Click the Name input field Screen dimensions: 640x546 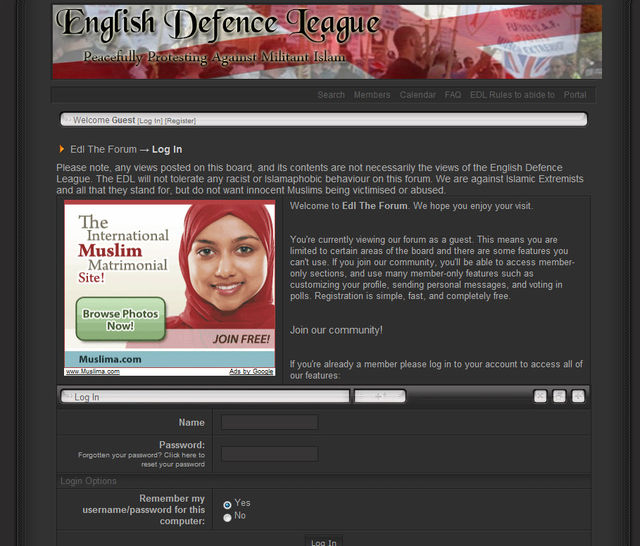point(269,423)
